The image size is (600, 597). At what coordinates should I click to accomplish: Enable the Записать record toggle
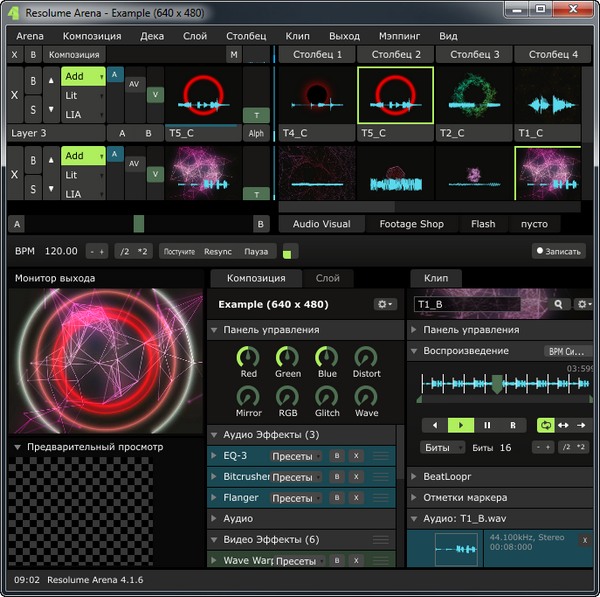coord(557,251)
